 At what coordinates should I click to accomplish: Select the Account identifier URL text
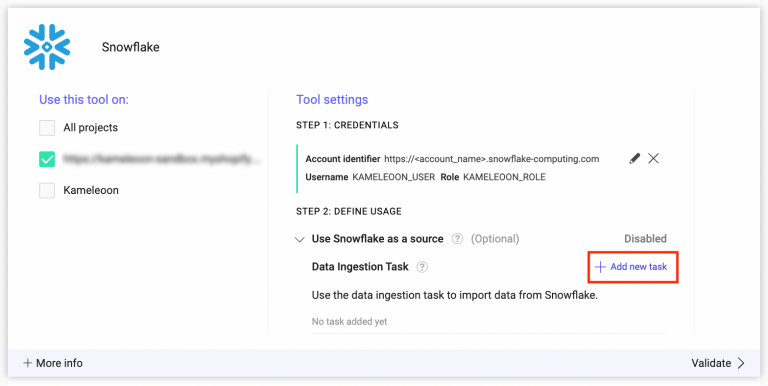coord(492,159)
